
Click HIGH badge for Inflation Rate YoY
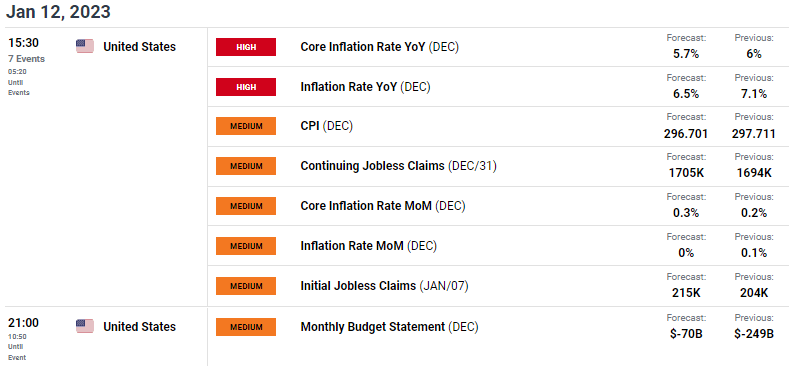click(x=246, y=87)
